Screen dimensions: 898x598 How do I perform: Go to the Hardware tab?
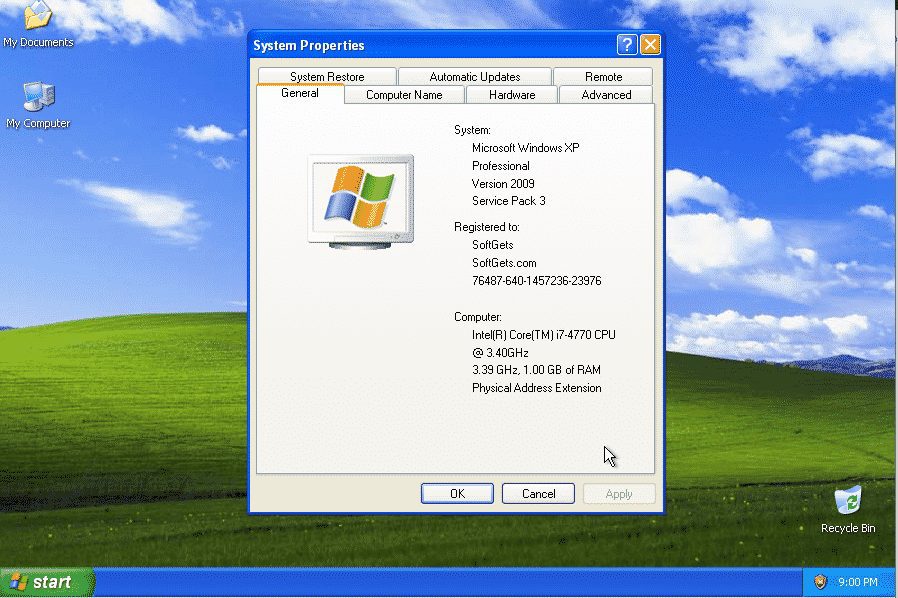(512, 95)
